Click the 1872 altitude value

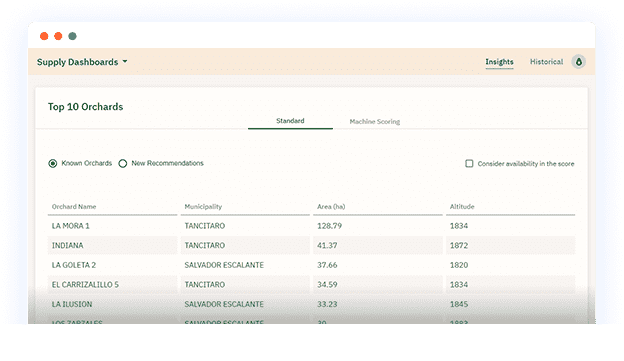tap(459, 246)
